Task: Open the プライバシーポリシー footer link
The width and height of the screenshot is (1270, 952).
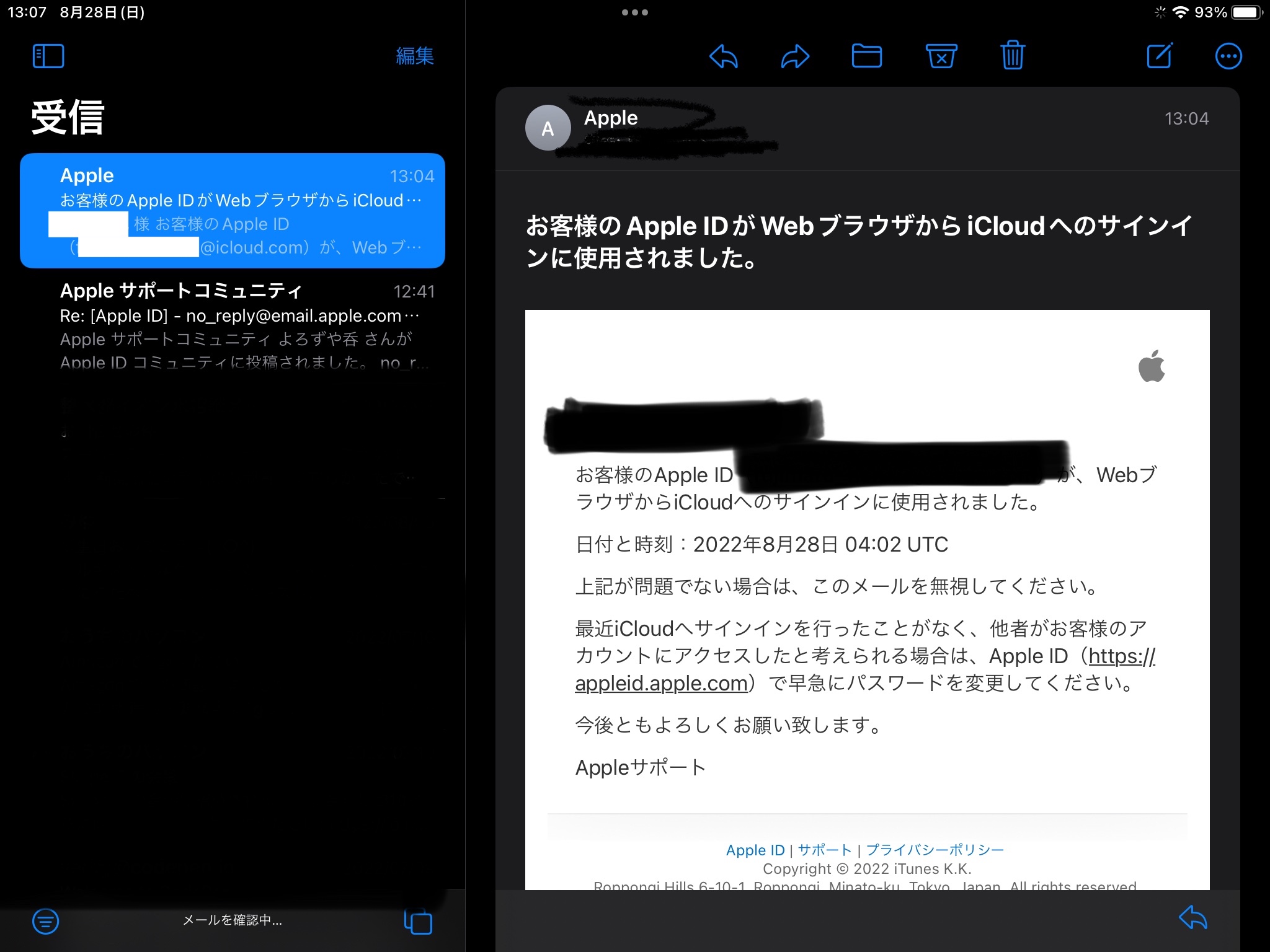Action: coord(935,850)
